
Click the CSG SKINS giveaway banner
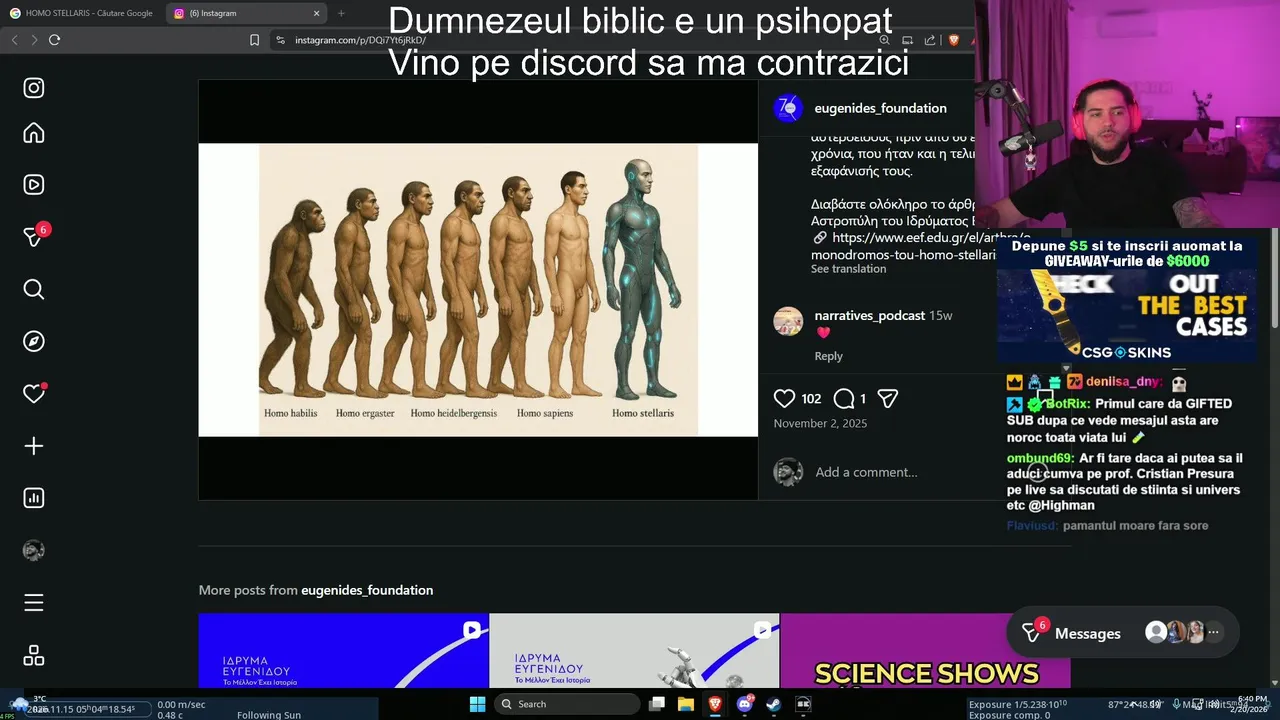click(x=1126, y=300)
